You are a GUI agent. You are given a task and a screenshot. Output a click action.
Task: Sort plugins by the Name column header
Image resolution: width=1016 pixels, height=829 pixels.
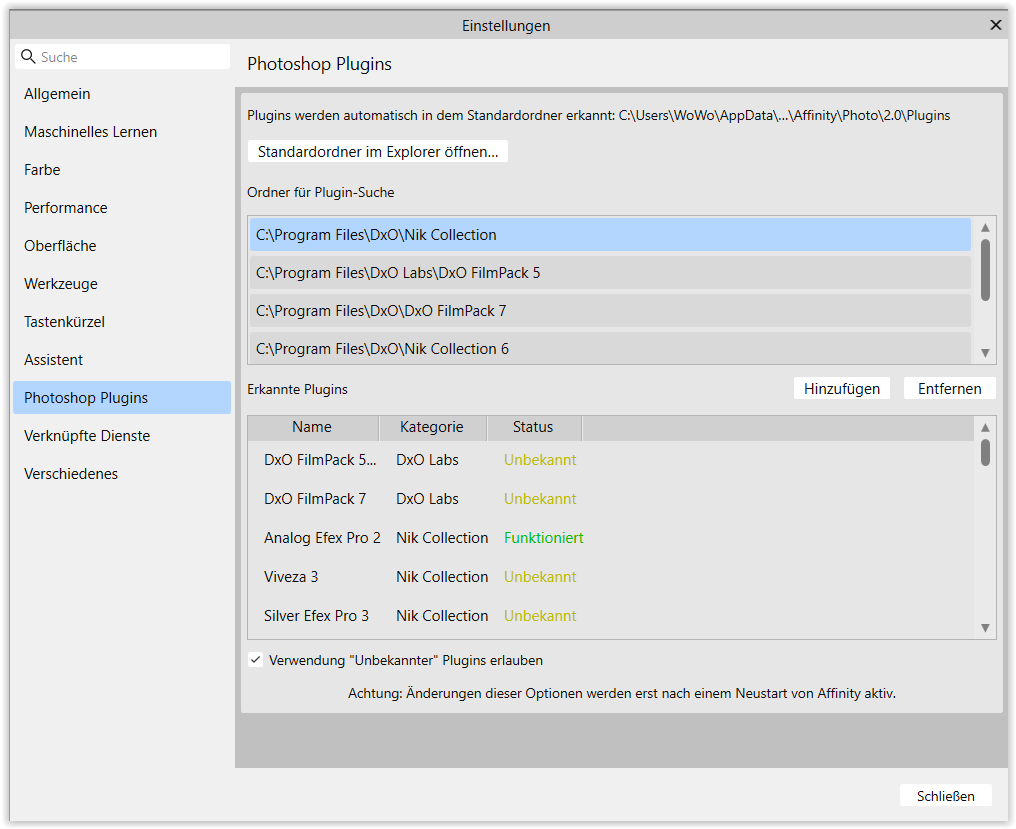point(312,427)
